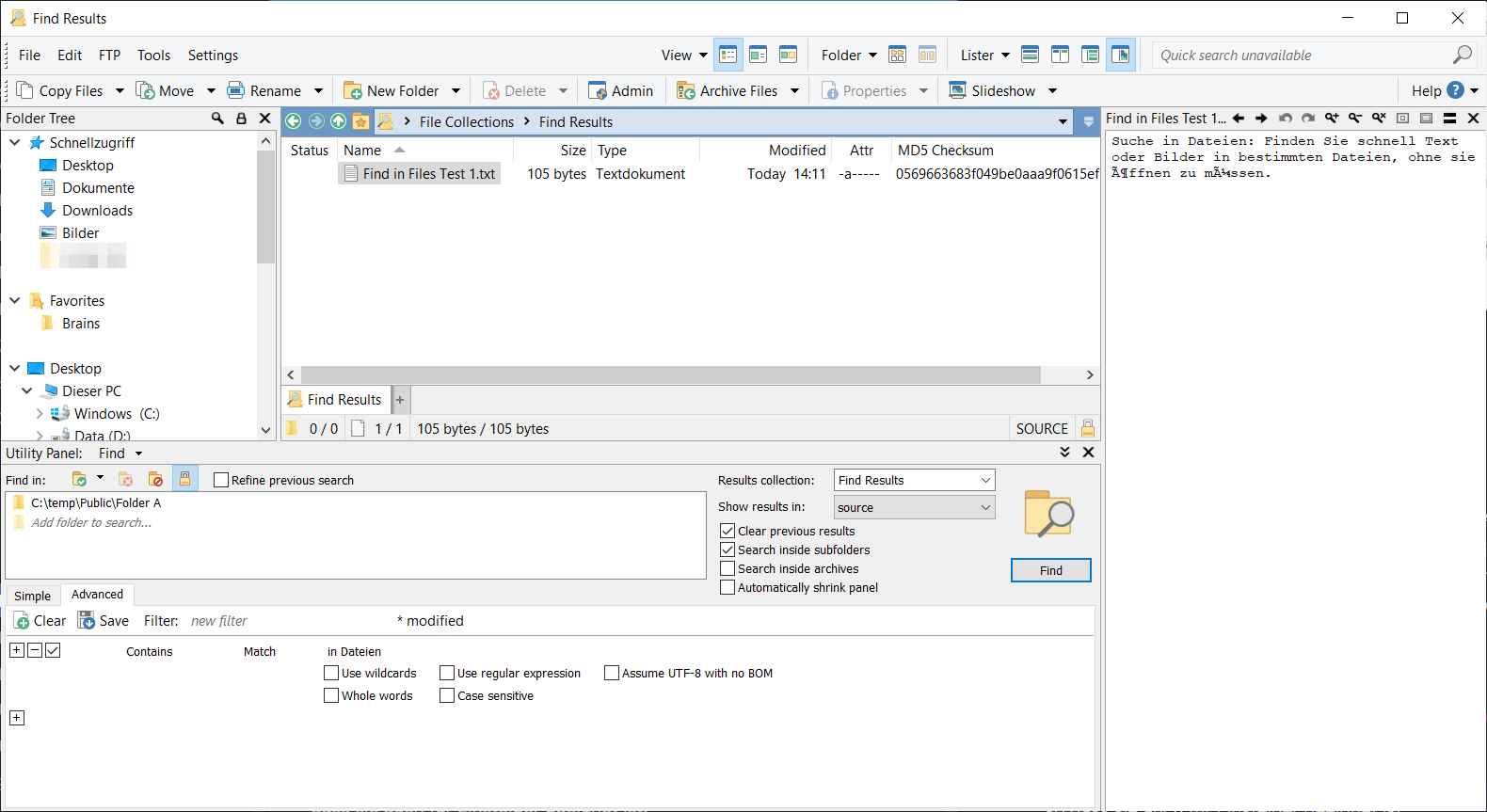
Task: Click the green Up folder arrow
Action: tap(338, 121)
